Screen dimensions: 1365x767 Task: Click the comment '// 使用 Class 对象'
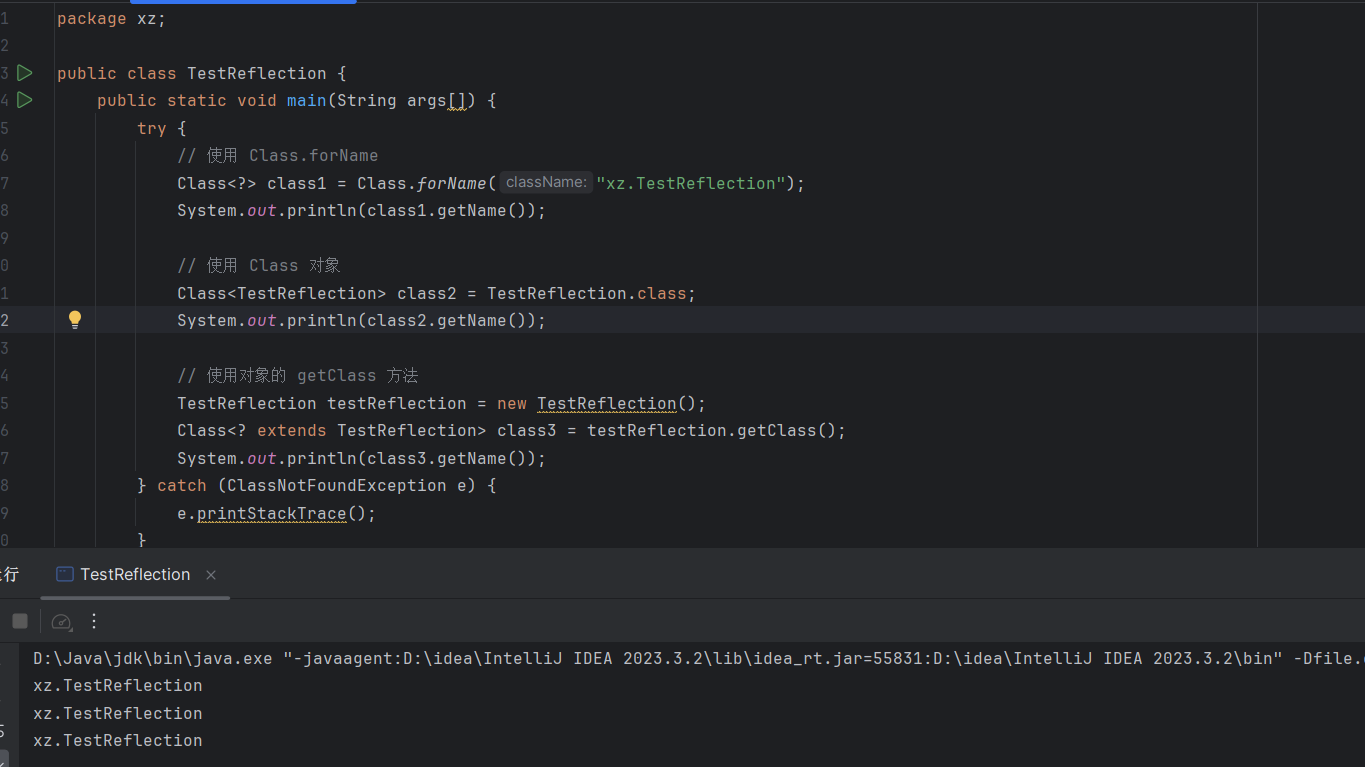point(259,265)
